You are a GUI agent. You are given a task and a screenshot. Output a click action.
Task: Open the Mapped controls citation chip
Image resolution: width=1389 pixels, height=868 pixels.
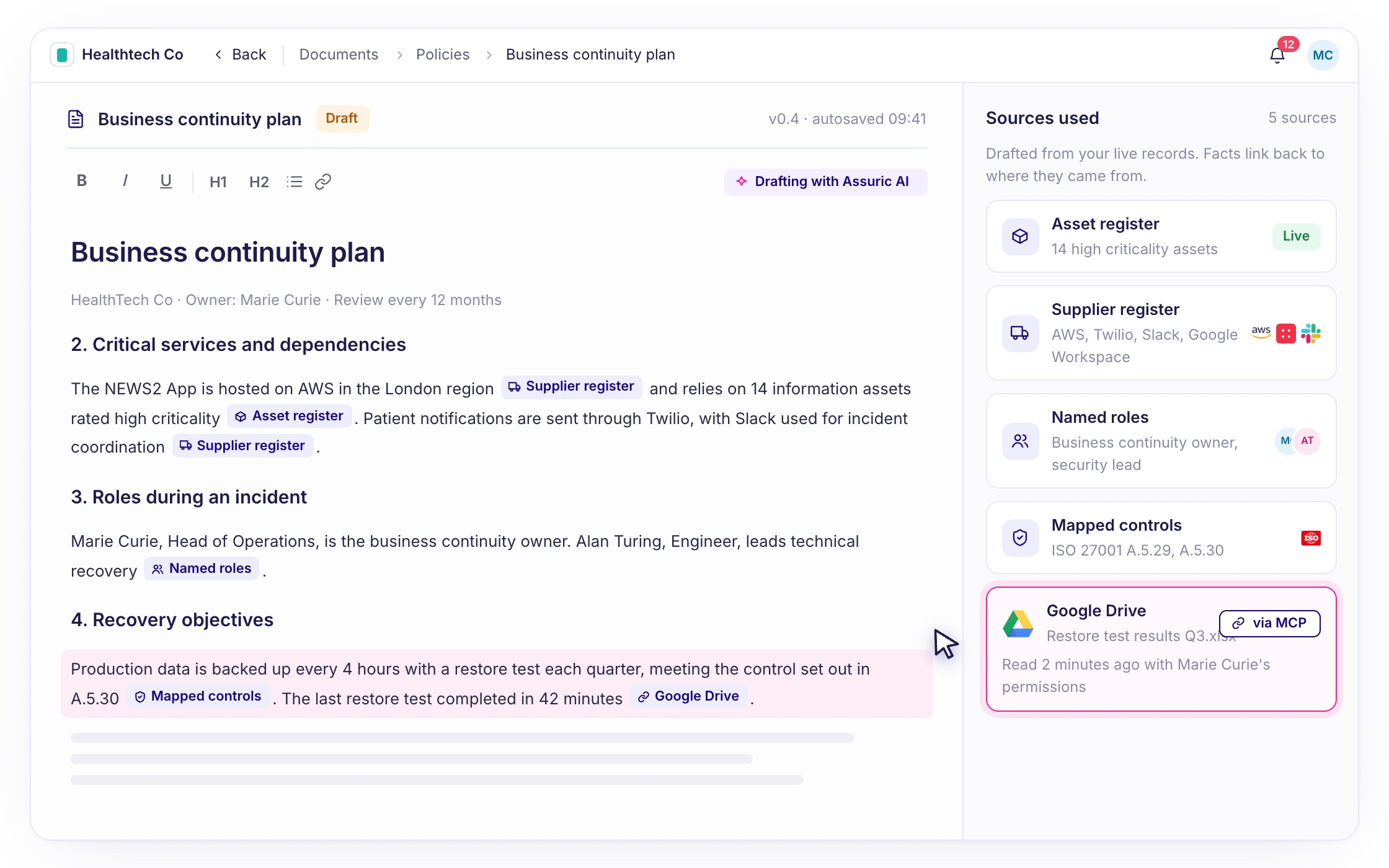coord(198,696)
